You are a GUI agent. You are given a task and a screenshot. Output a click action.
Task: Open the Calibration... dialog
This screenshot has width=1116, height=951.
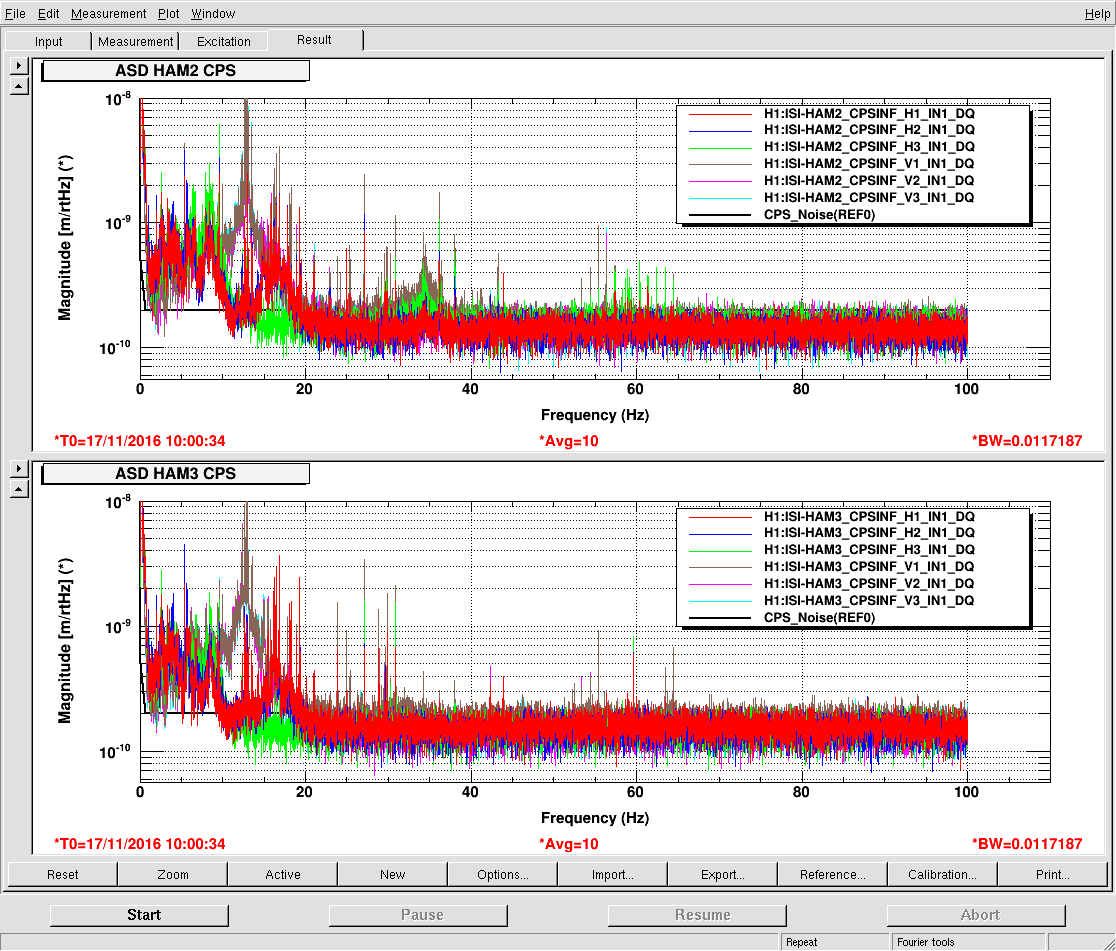coord(942,874)
